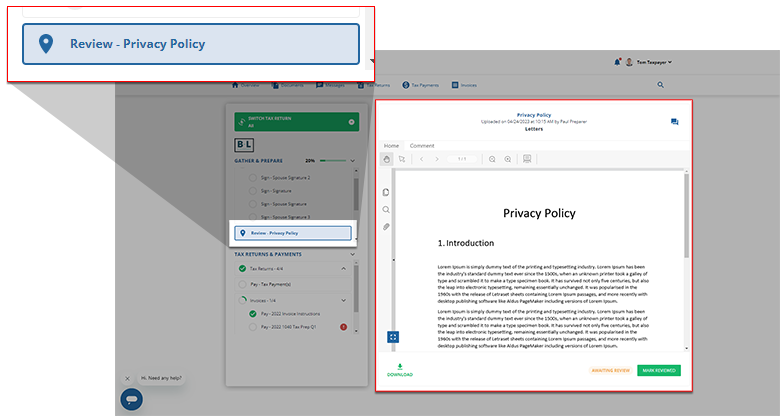Click the 20% Gather & Prepare progress bar
This screenshot has height=416, width=780.
pyautogui.click(x=333, y=161)
